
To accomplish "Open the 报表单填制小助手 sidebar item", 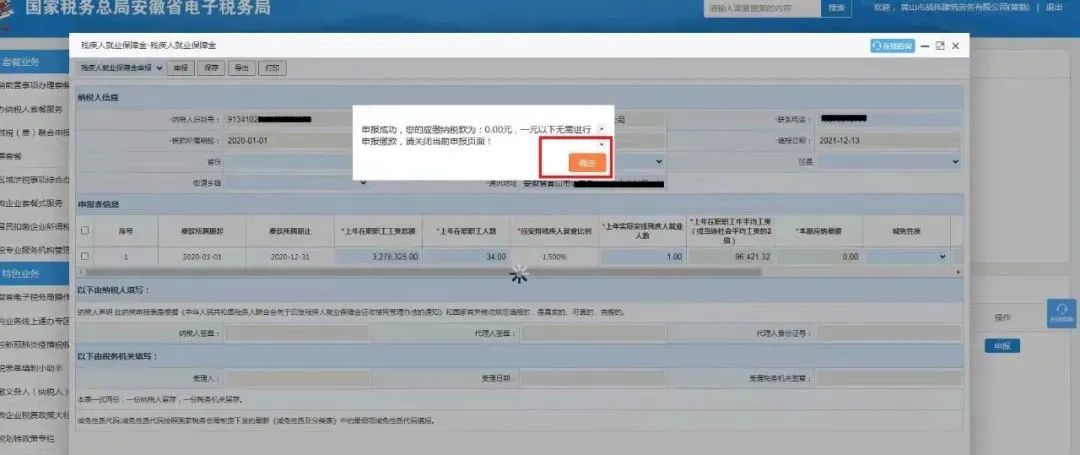I will [34, 368].
